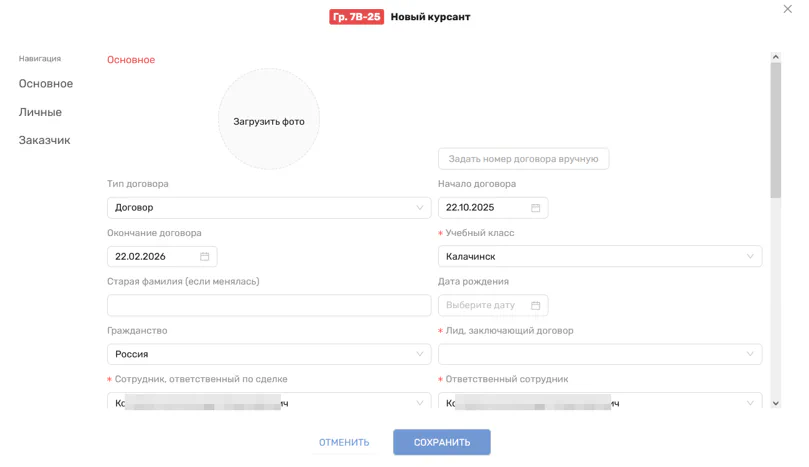Click the Отменить button
The height and width of the screenshot is (467, 809).
tap(344, 442)
